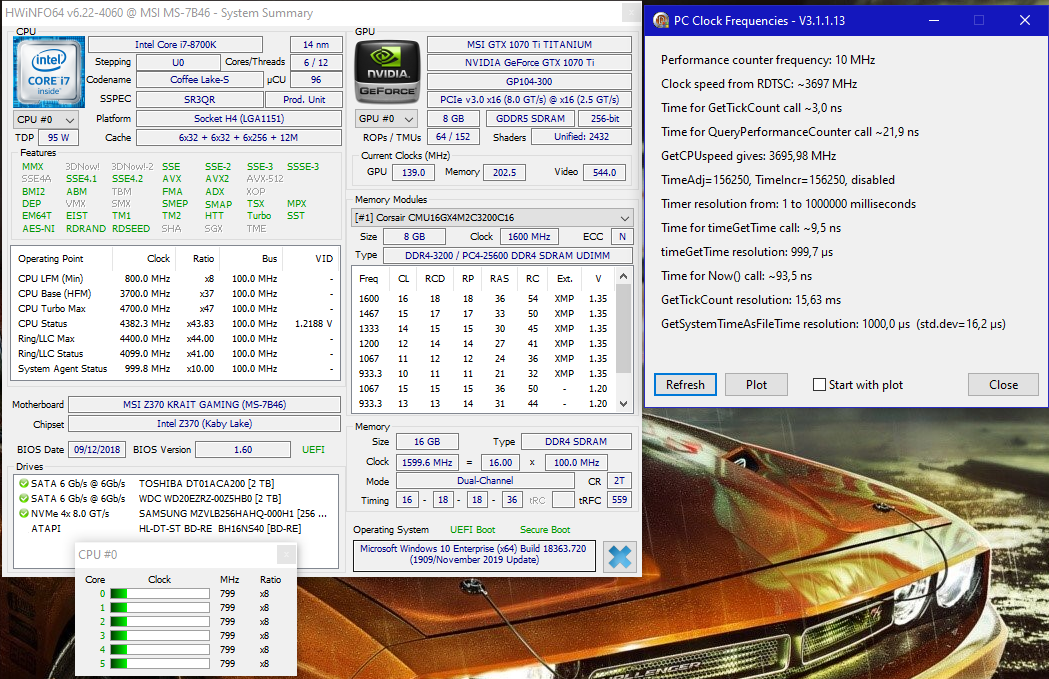Click the TDP 95 W field
Viewport: 1049px width, 679px height.
click(x=58, y=138)
